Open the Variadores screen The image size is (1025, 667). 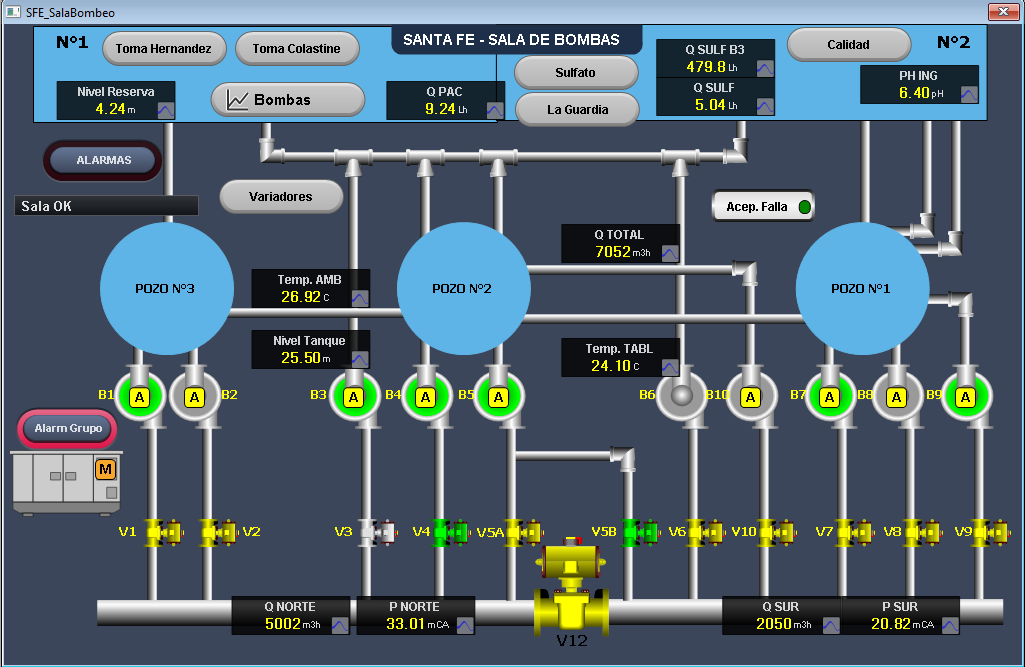coord(281,196)
